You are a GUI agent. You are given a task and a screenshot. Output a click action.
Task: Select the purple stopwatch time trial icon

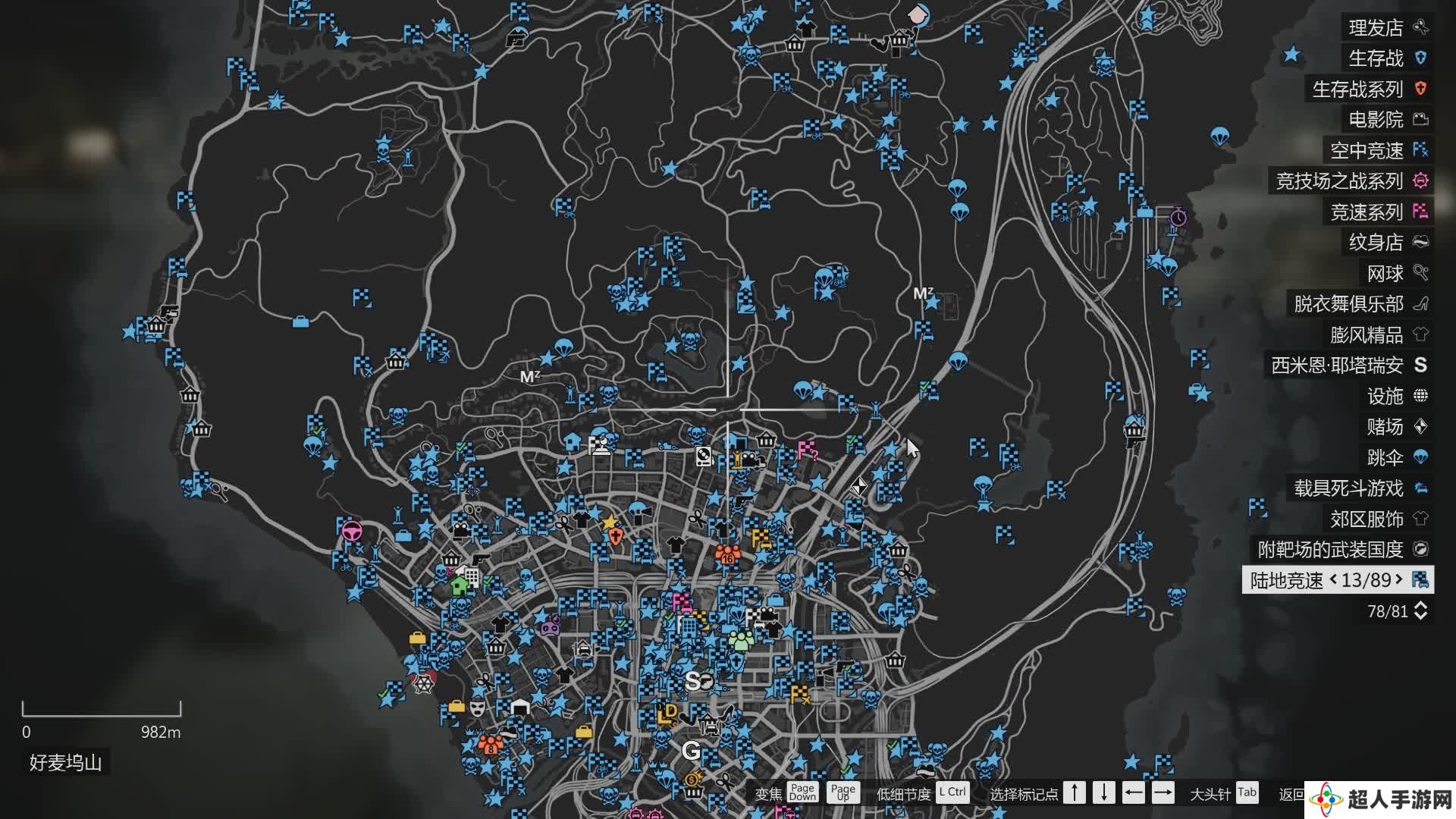point(1178,218)
